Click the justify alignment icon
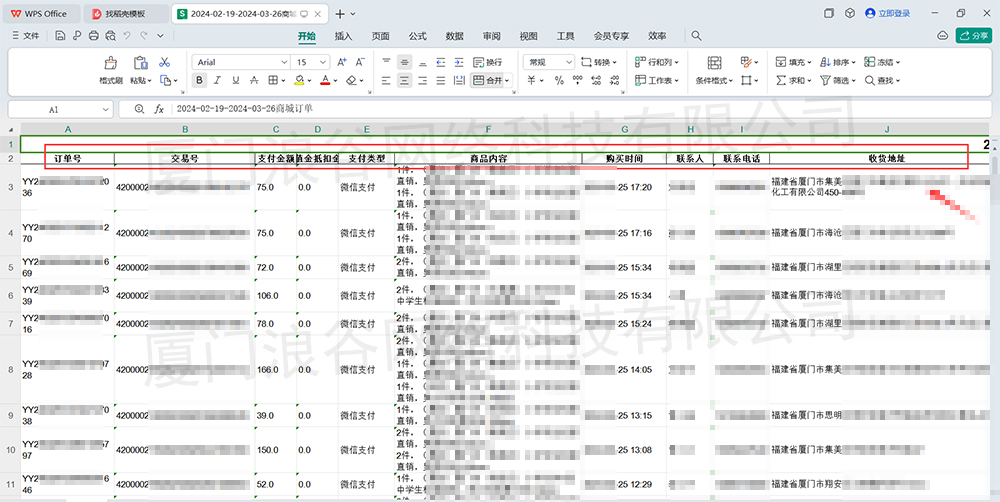Screen dimensions: 1000x502 point(441,80)
